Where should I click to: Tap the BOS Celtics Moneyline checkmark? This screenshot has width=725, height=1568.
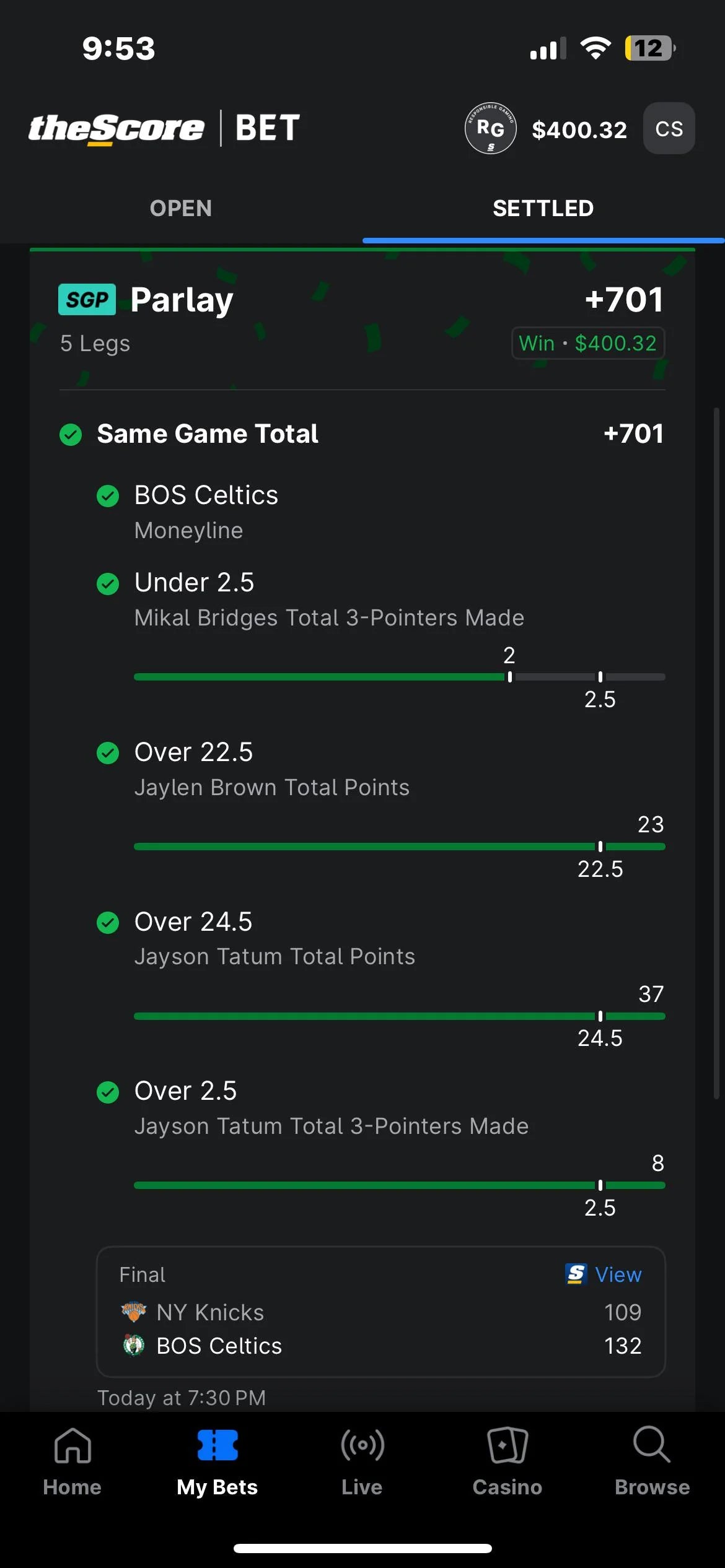coord(108,495)
